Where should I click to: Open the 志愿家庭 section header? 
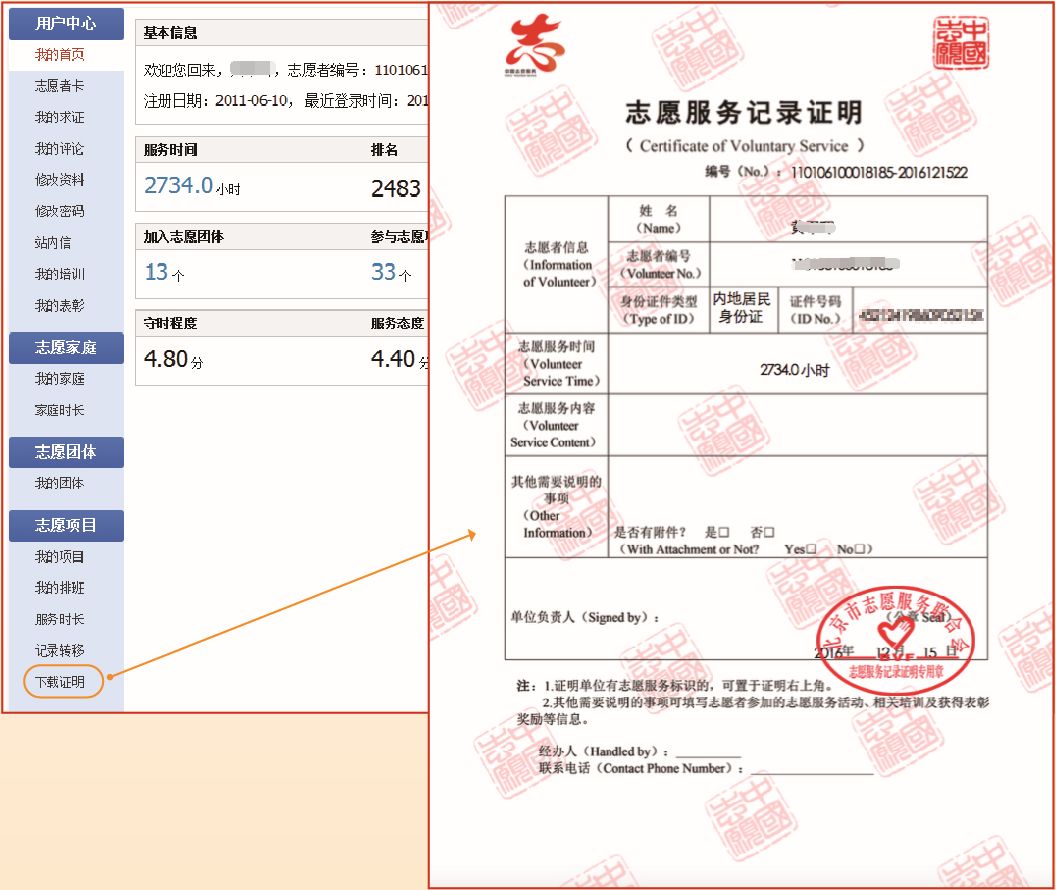pyautogui.click(x=66, y=348)
